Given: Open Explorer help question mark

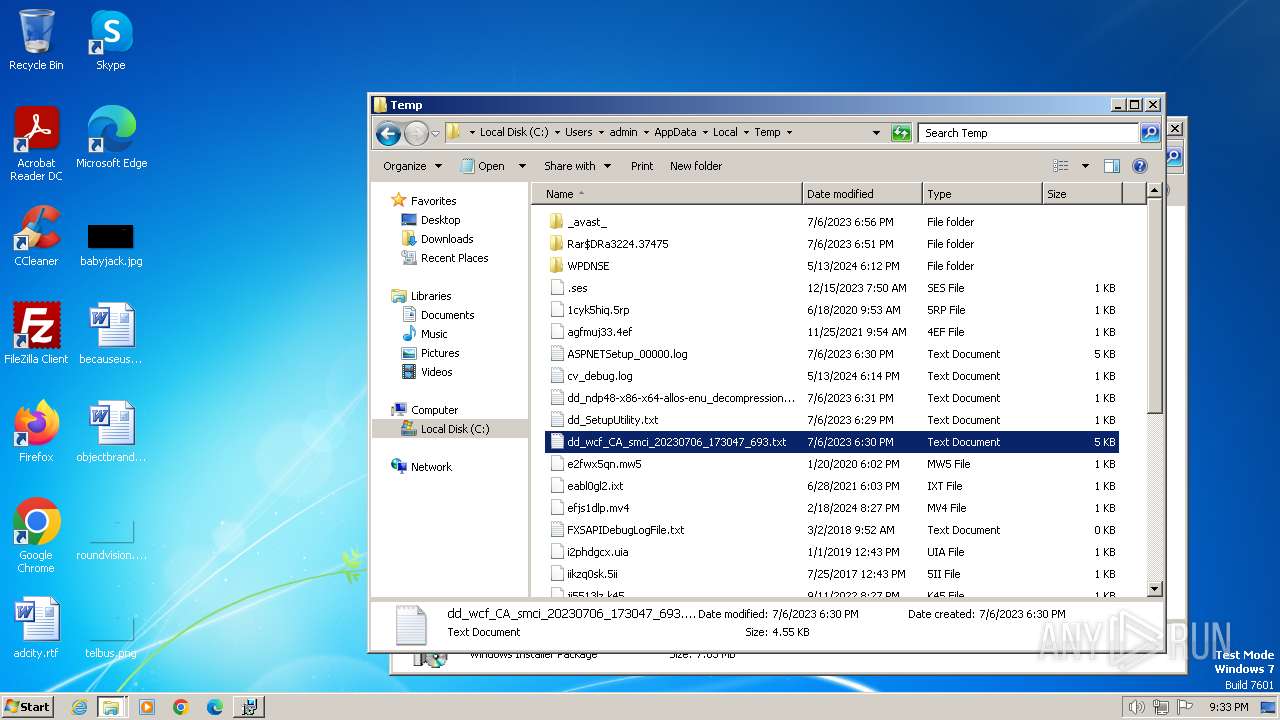Looking at the screenshot, I should click(x=1139, y=166).
